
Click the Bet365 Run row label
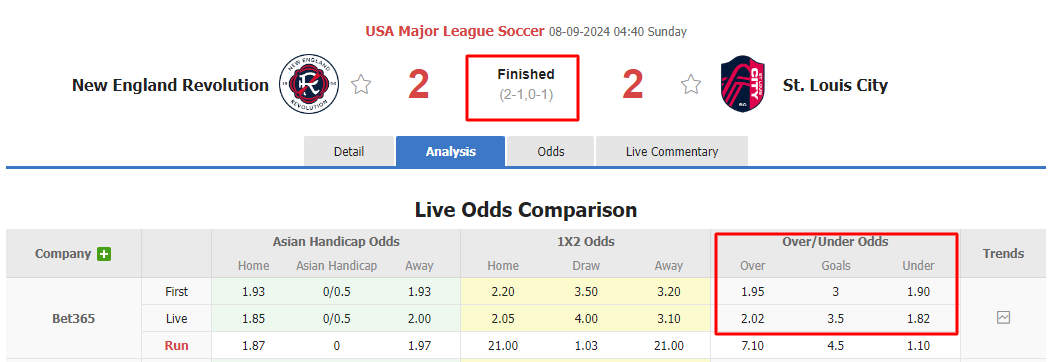(x=177, y=345)
